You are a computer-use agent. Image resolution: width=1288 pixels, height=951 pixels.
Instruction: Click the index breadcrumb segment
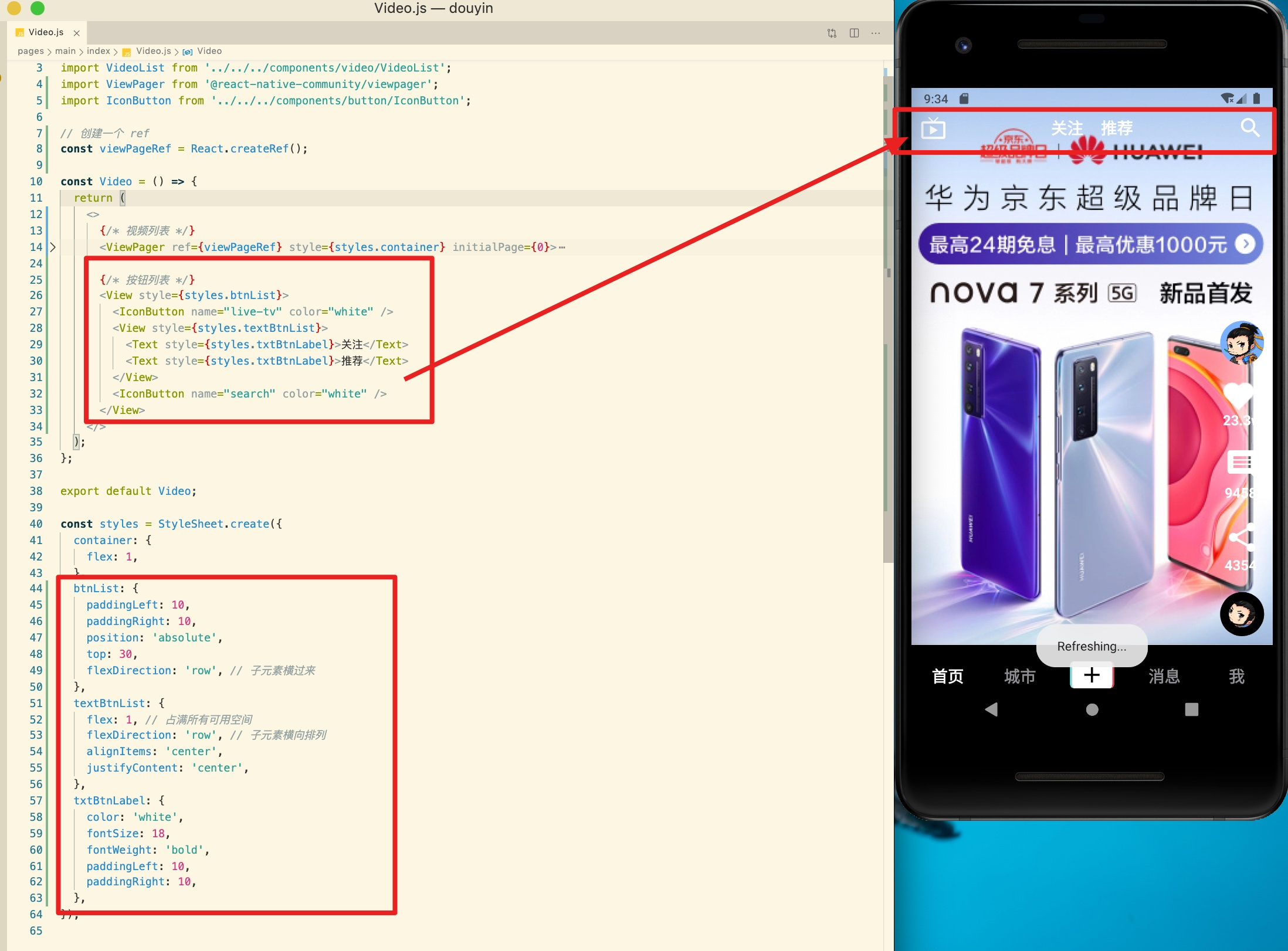99,51
